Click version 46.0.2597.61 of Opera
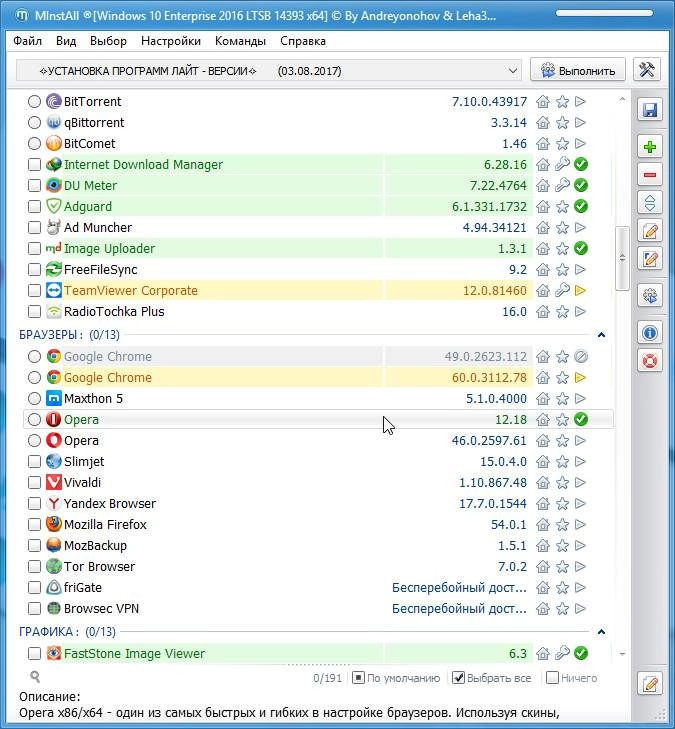The width and height of the screenshot is (675, 729). pos(489,441)
